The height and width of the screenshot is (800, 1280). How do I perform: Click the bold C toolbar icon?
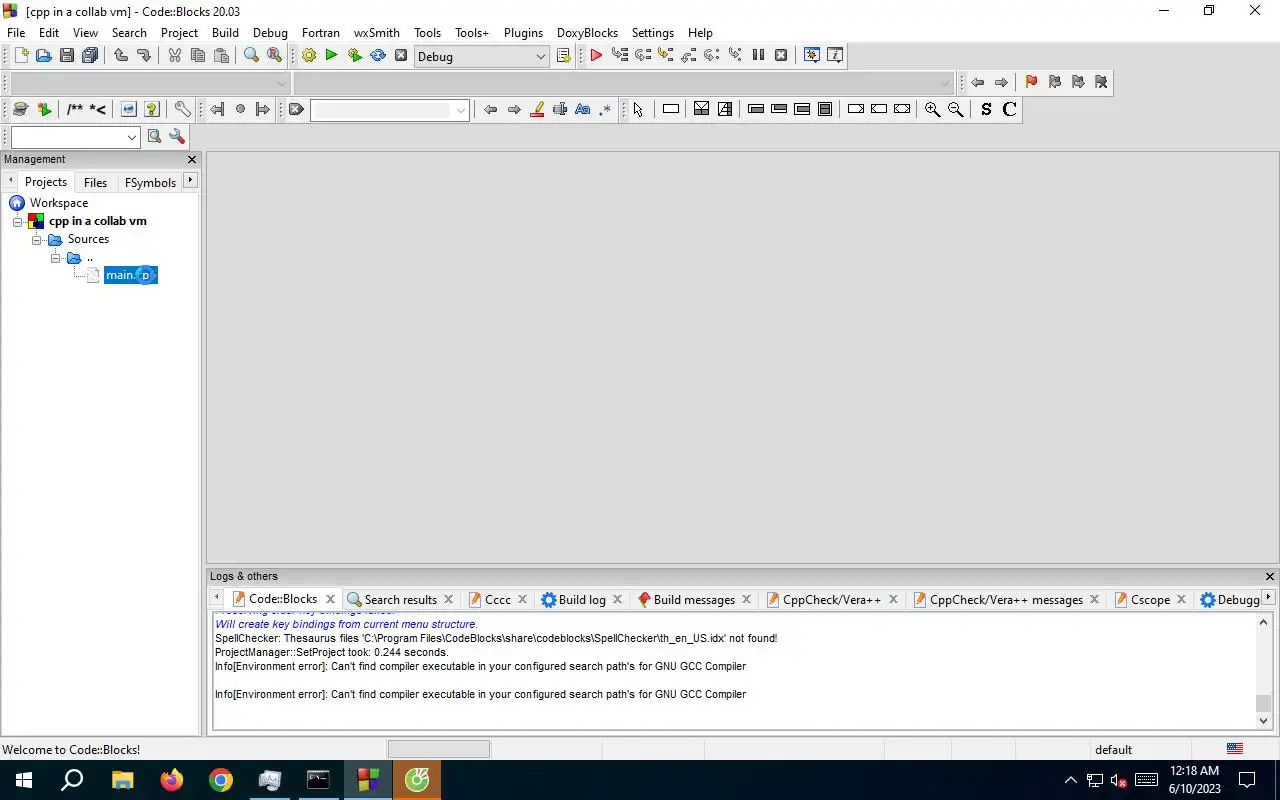pyautogui.click(x=1009, y=109)
